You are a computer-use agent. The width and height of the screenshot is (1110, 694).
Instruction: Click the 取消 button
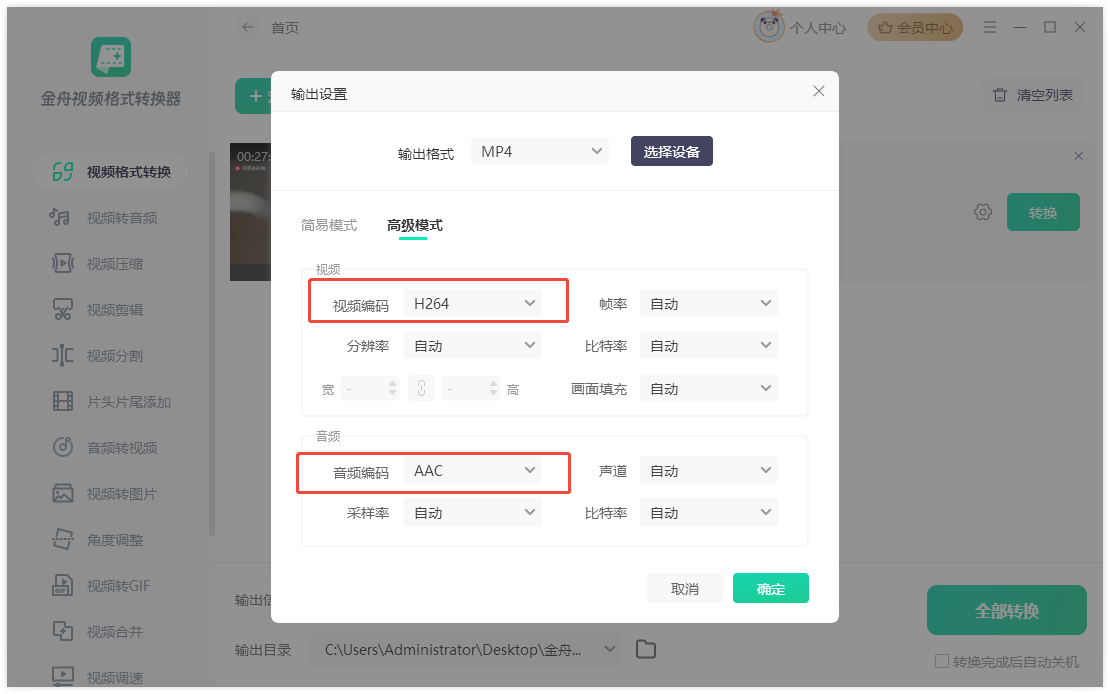click(x=685, y=589)
